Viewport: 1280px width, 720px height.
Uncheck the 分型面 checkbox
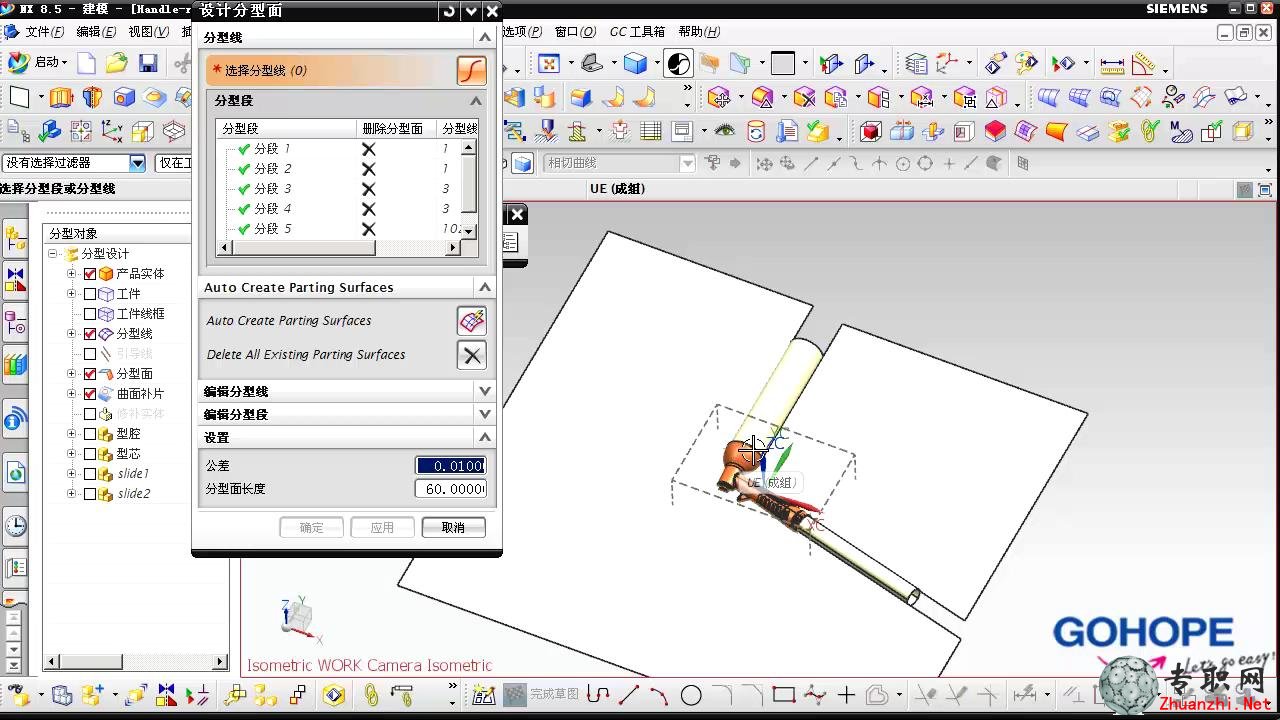90,374
